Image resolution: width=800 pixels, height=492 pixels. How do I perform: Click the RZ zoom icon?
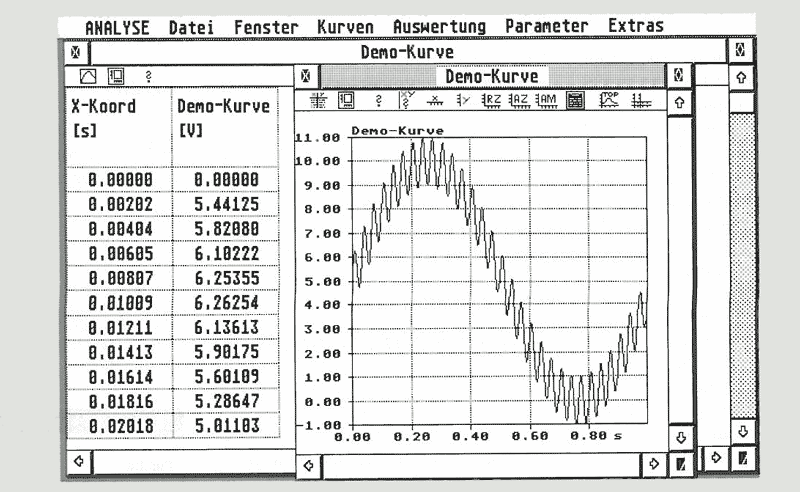point(491,100)
